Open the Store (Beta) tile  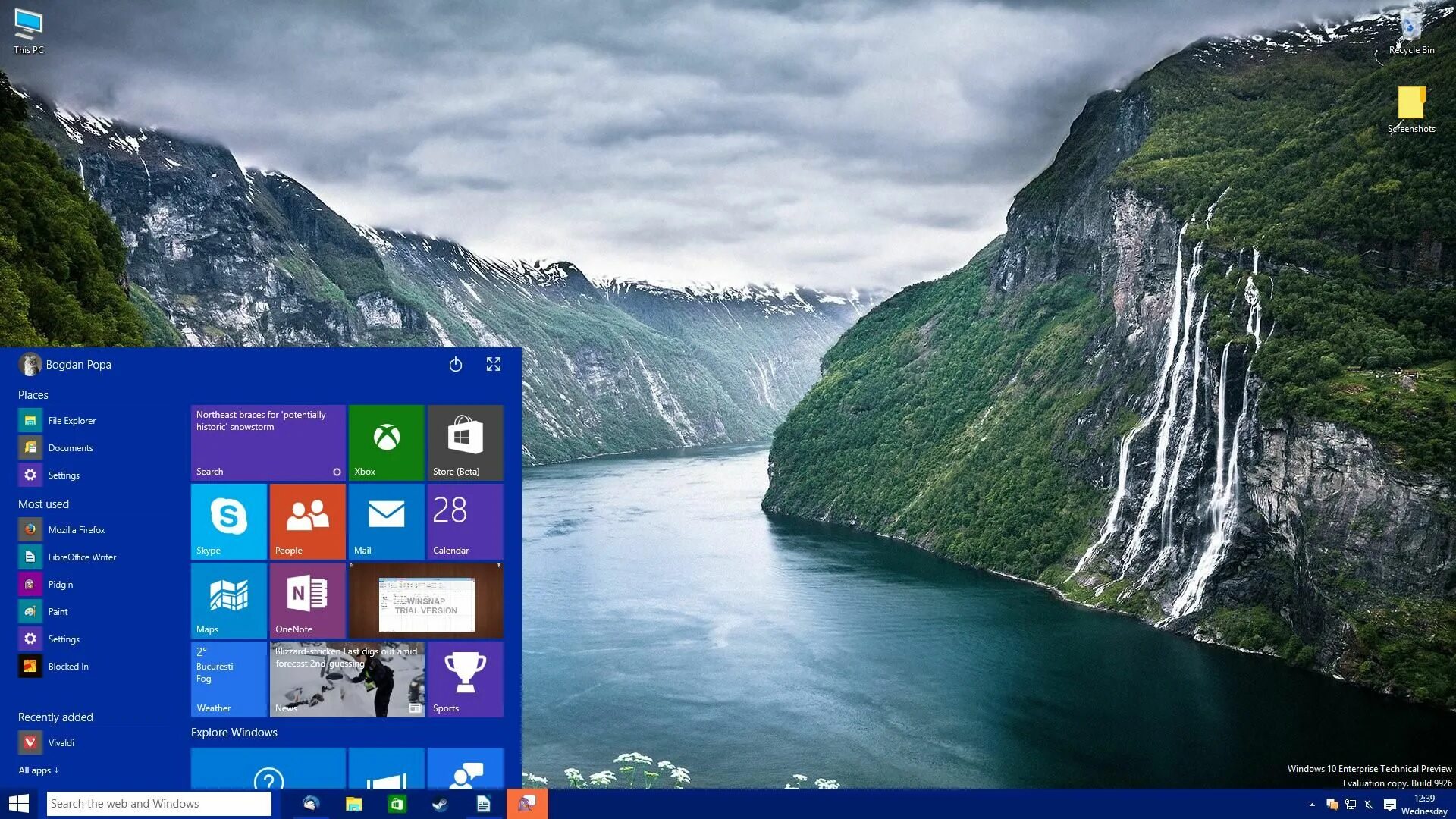click(465, 440)
